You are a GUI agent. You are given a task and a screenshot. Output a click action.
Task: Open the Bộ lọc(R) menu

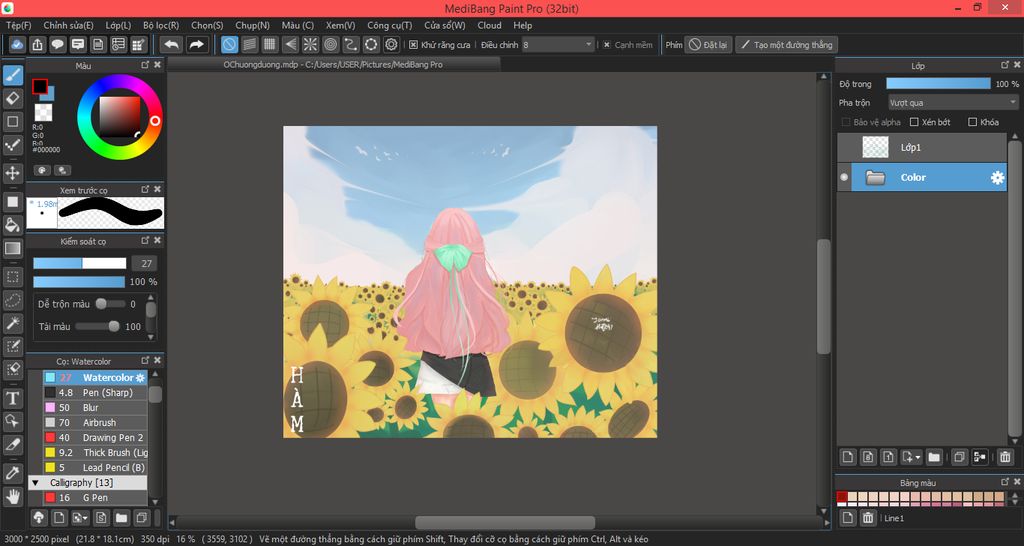pyautogui.click(x=161, y=25)
